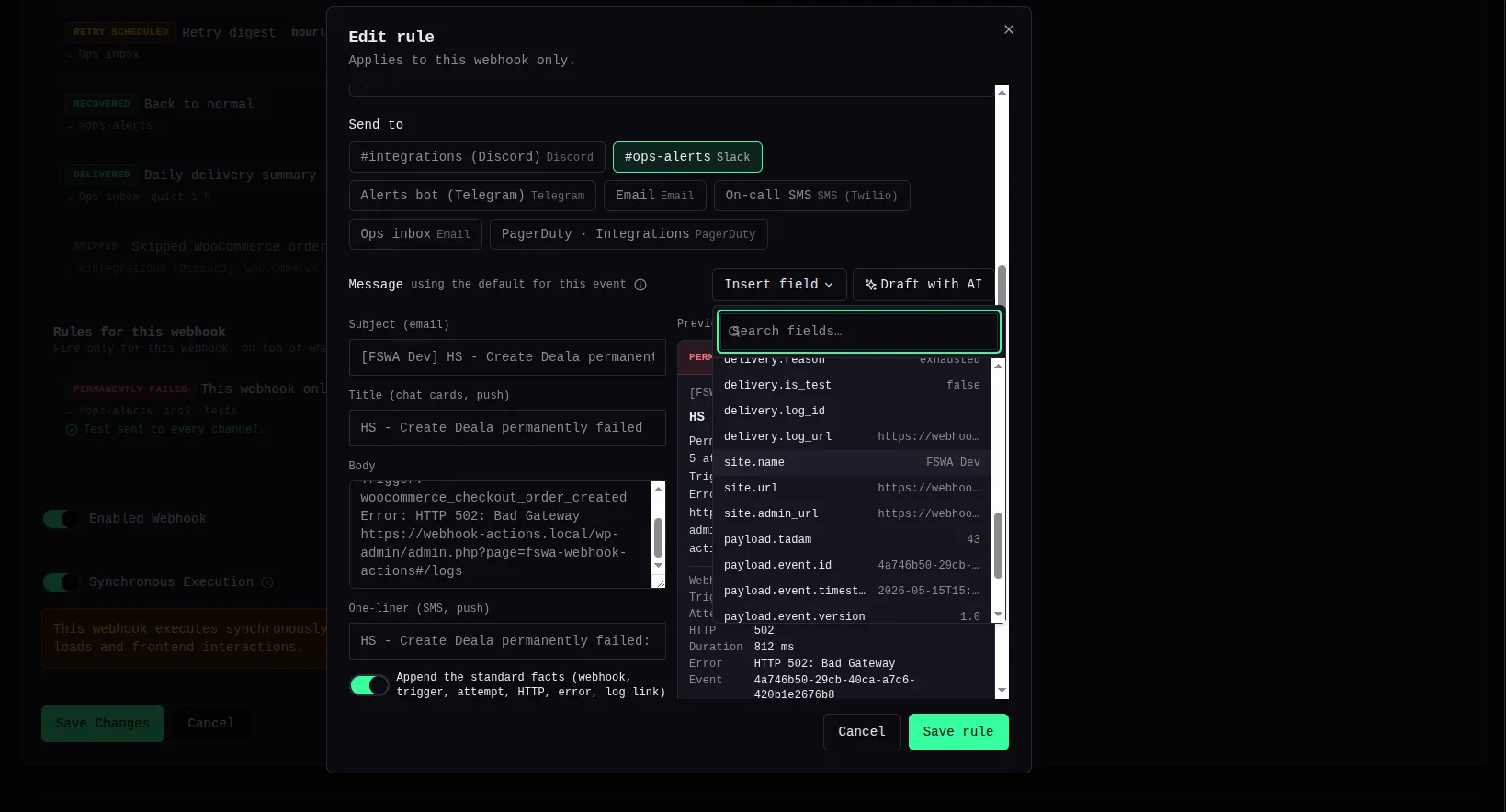
Task: Insert the site.url field
Action: click(852, 488)
